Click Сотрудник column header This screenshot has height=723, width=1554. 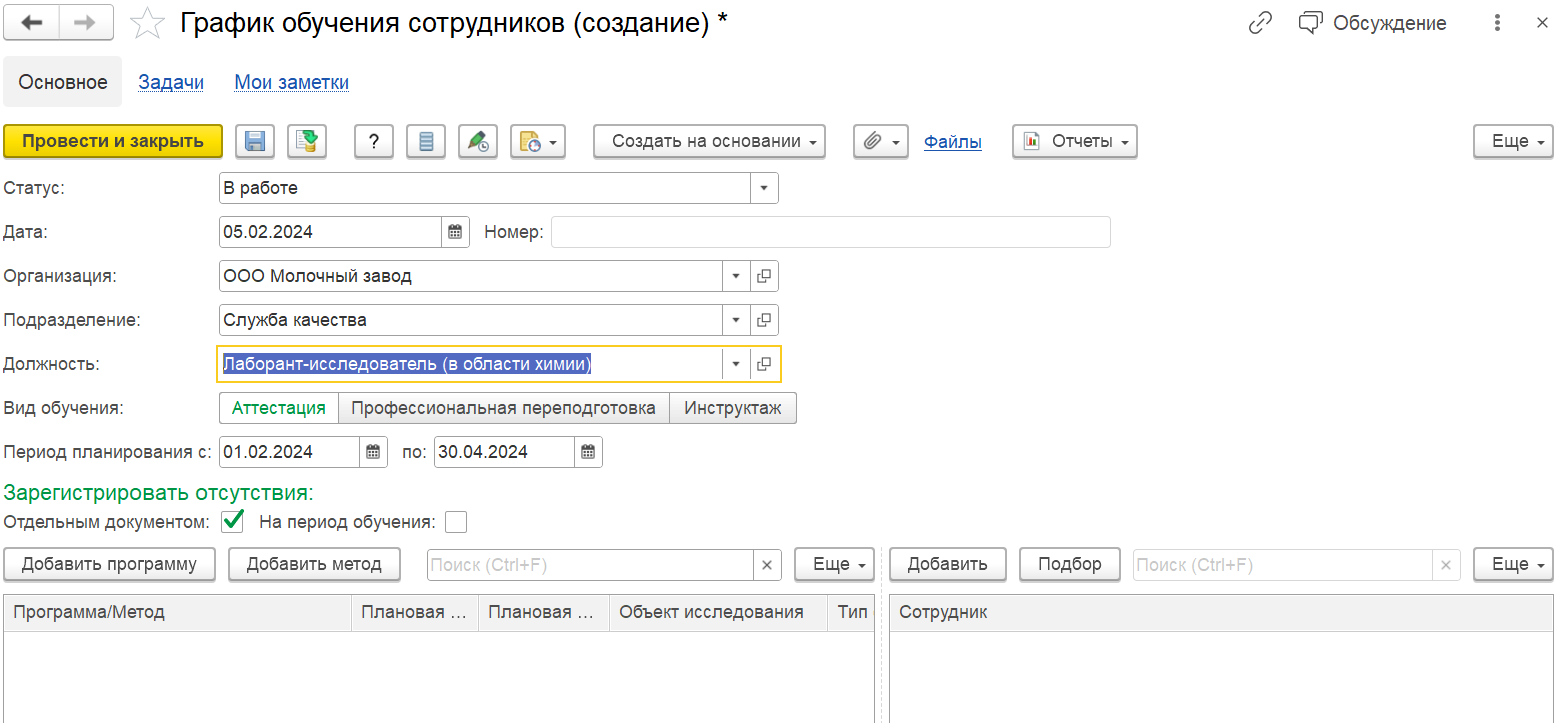(x=1221, y=612)
